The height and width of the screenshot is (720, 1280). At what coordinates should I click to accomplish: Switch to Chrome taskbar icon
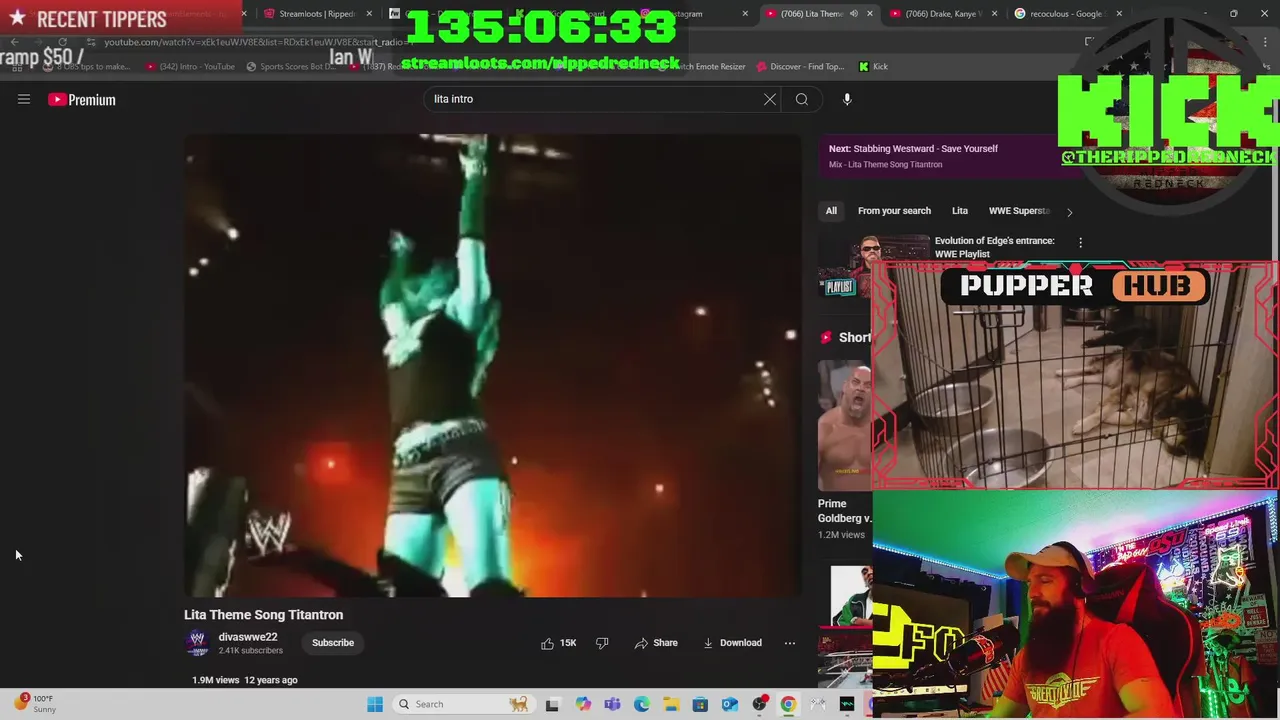click(789, 704)
